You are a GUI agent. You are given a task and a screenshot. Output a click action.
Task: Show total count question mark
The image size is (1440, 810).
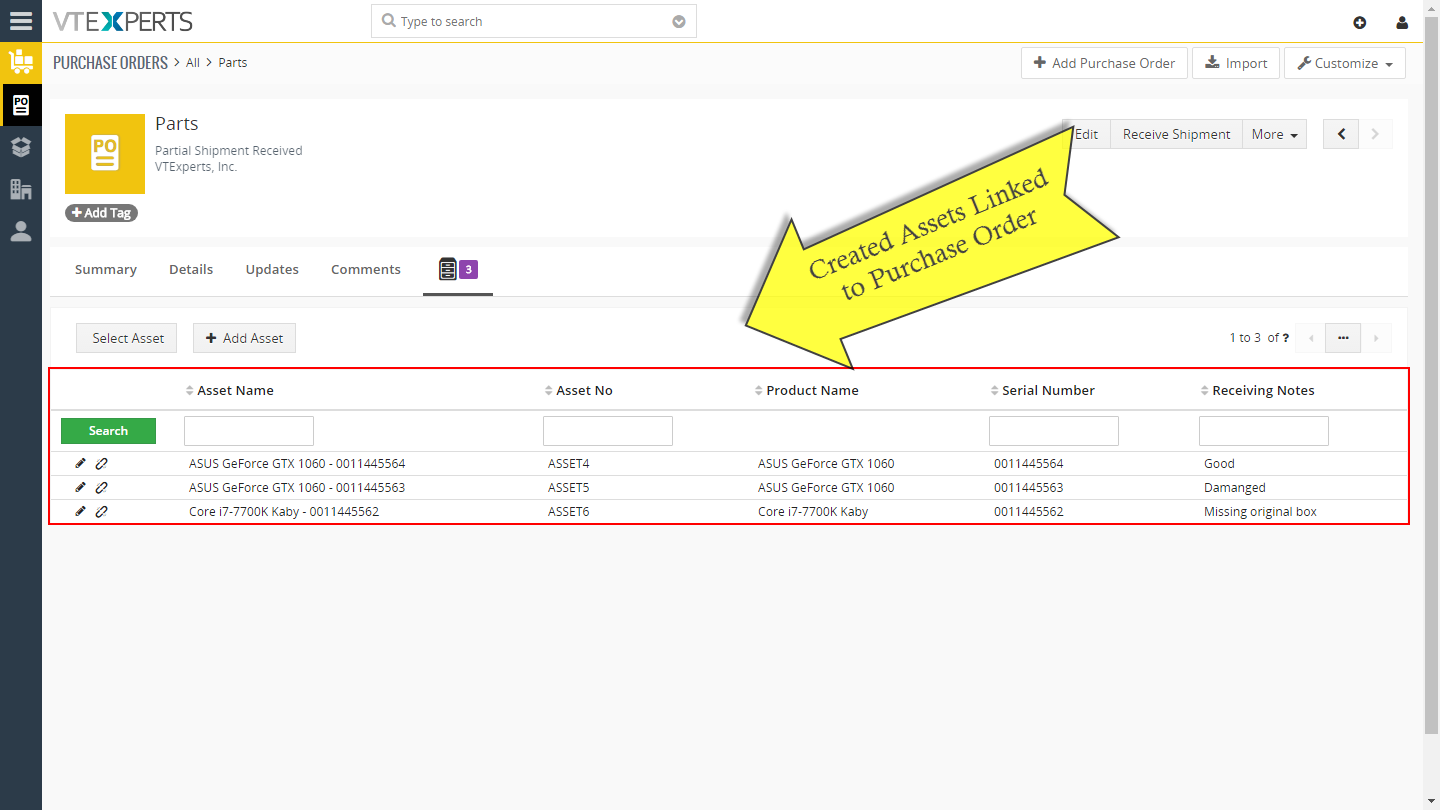click(x=1286, y=338)
